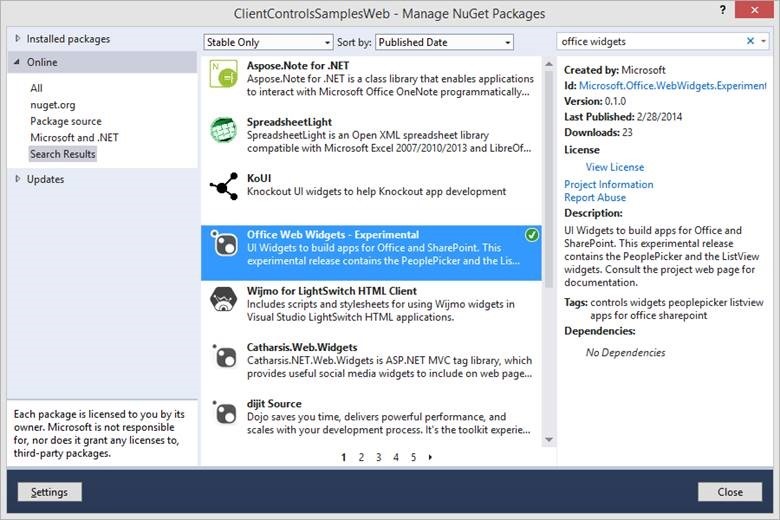780x520 pixels.
Task: Click the Settings button
Action: [x=49, y=492]
